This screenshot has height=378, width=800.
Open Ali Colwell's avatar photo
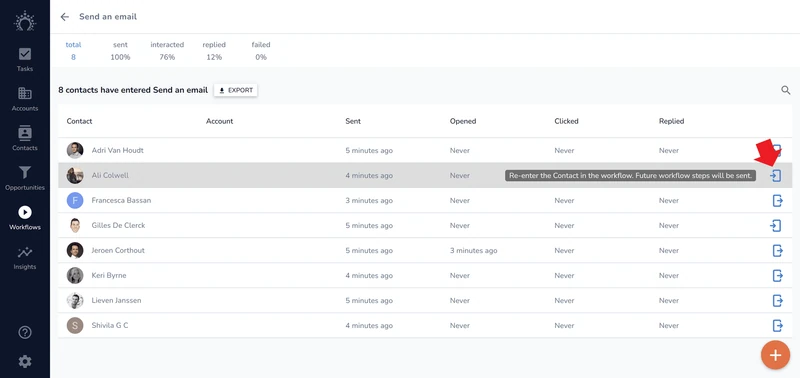click(75, 175)
